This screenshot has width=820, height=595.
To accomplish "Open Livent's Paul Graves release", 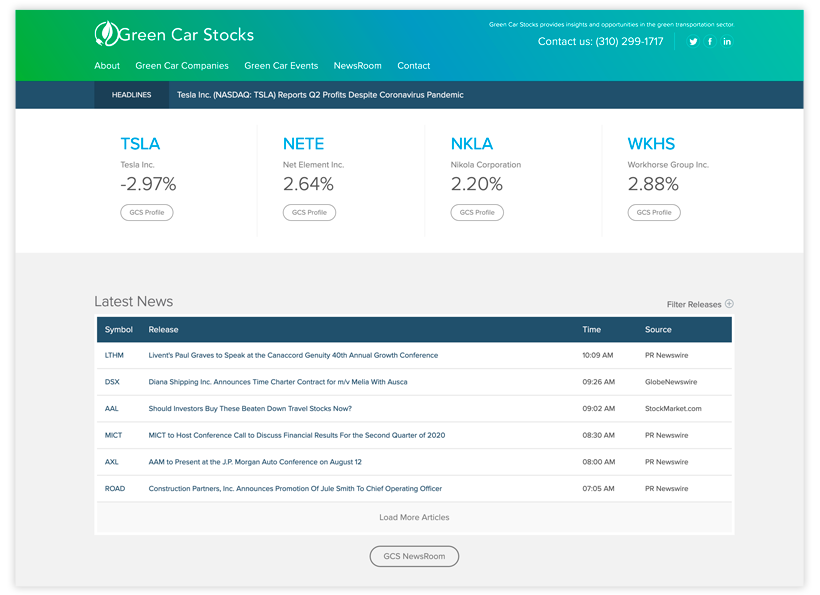I will [293, 355].
